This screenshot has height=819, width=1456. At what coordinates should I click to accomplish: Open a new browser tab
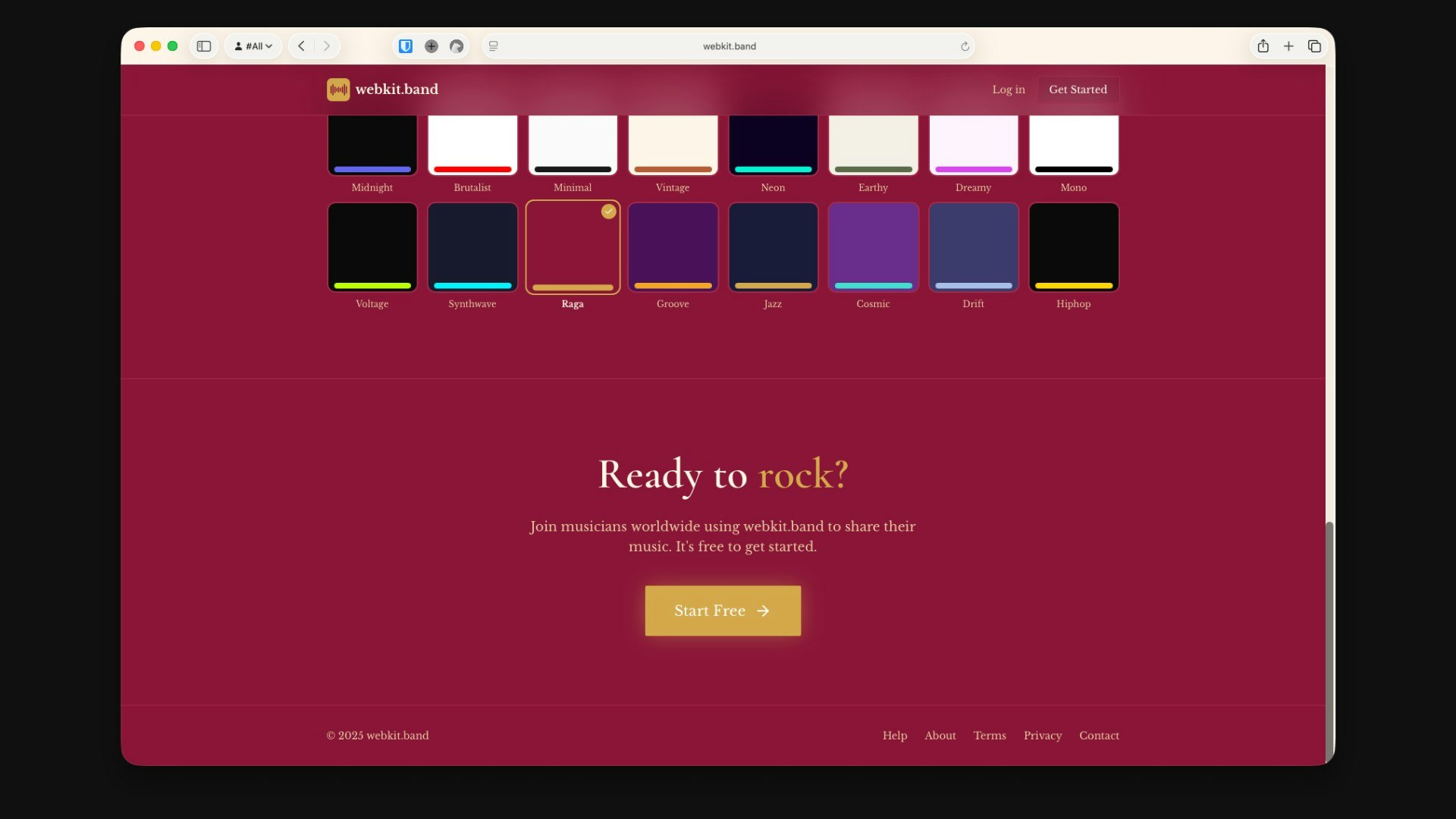coord(1288,45)
